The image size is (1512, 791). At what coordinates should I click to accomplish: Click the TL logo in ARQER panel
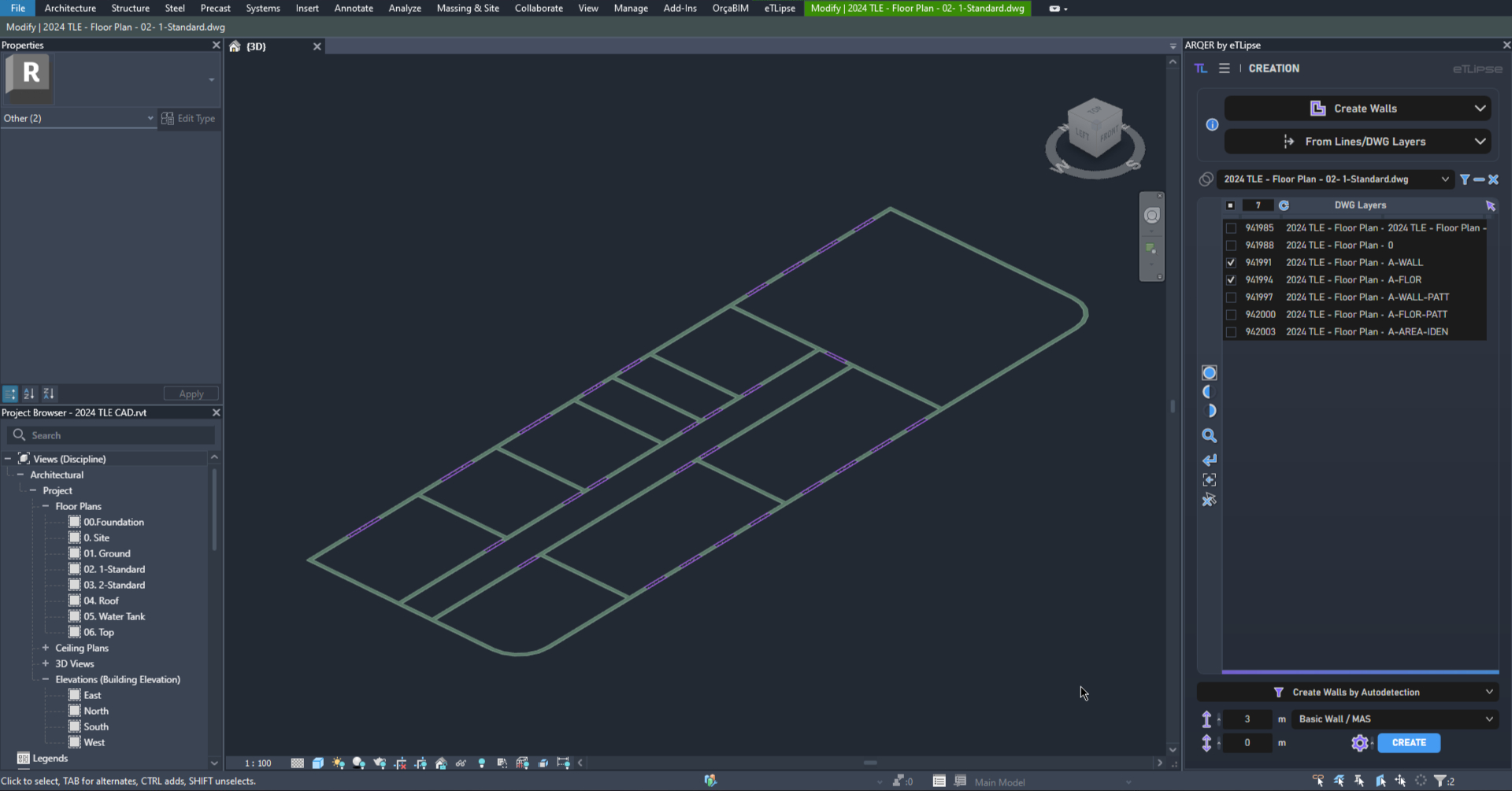click(x=1201, y=68)
